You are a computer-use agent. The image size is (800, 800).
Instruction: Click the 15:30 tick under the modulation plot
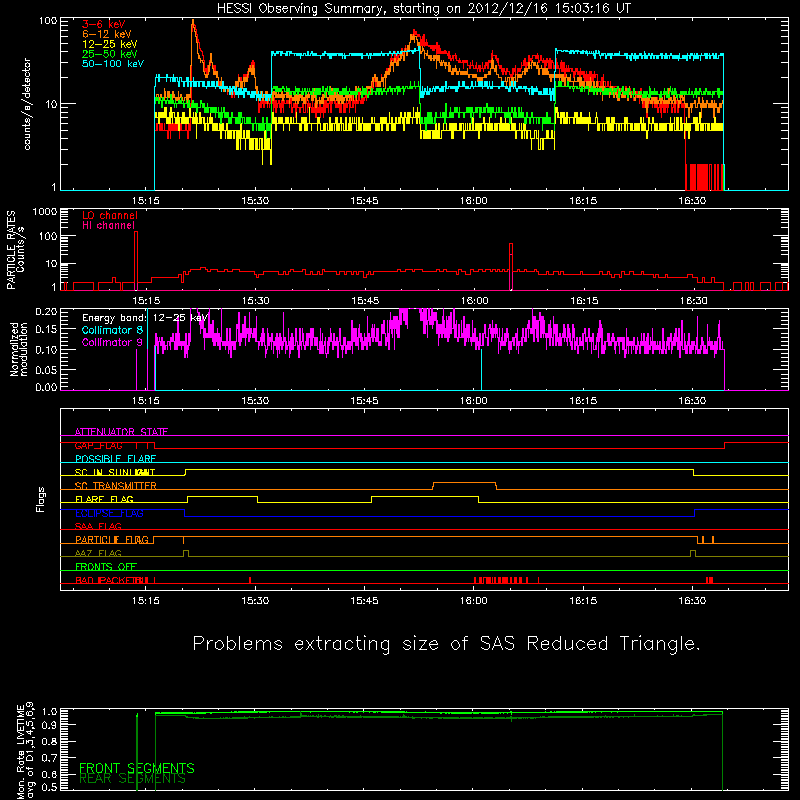[255, 401]
